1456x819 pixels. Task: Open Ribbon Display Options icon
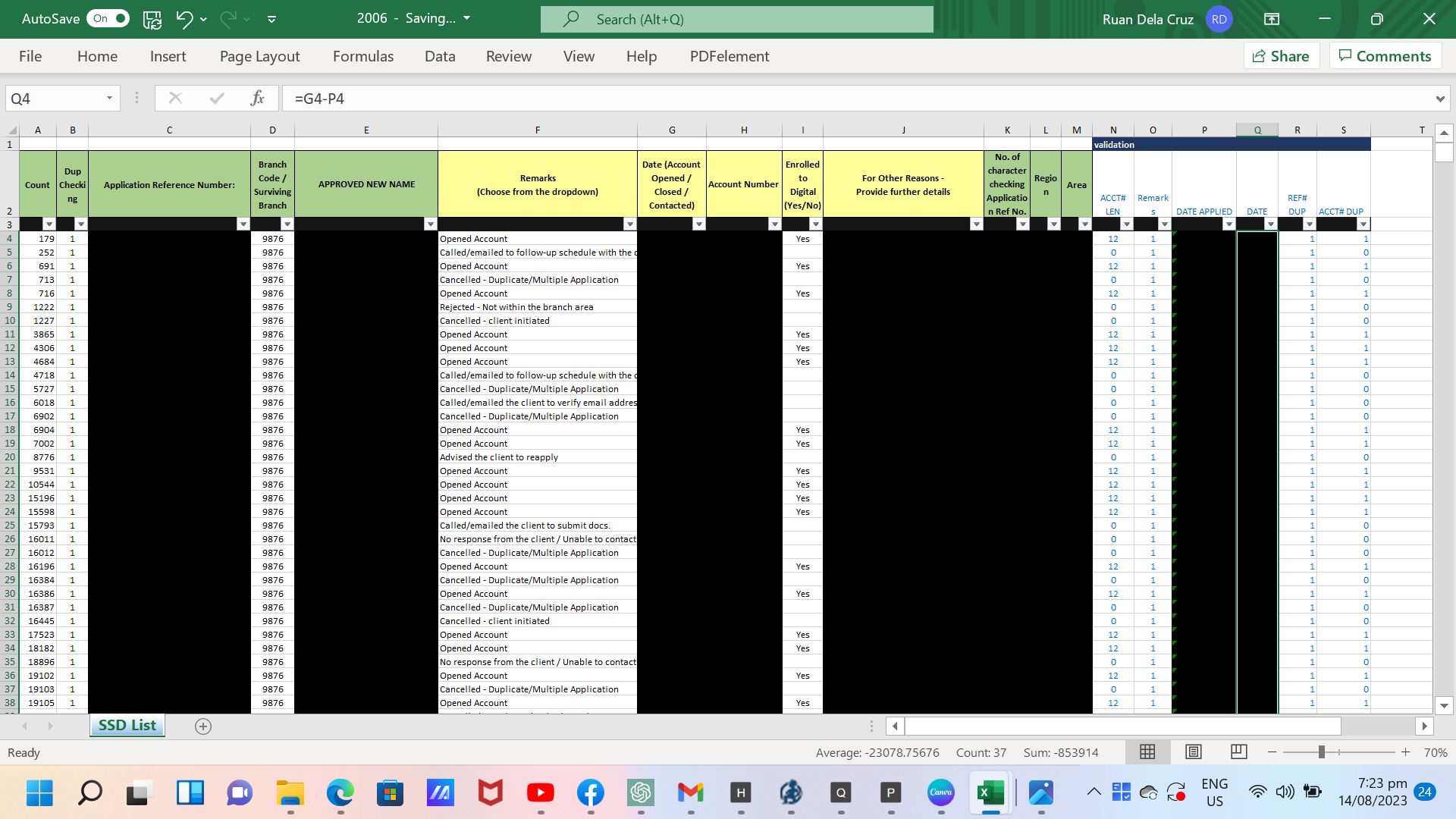point(1272,19)
